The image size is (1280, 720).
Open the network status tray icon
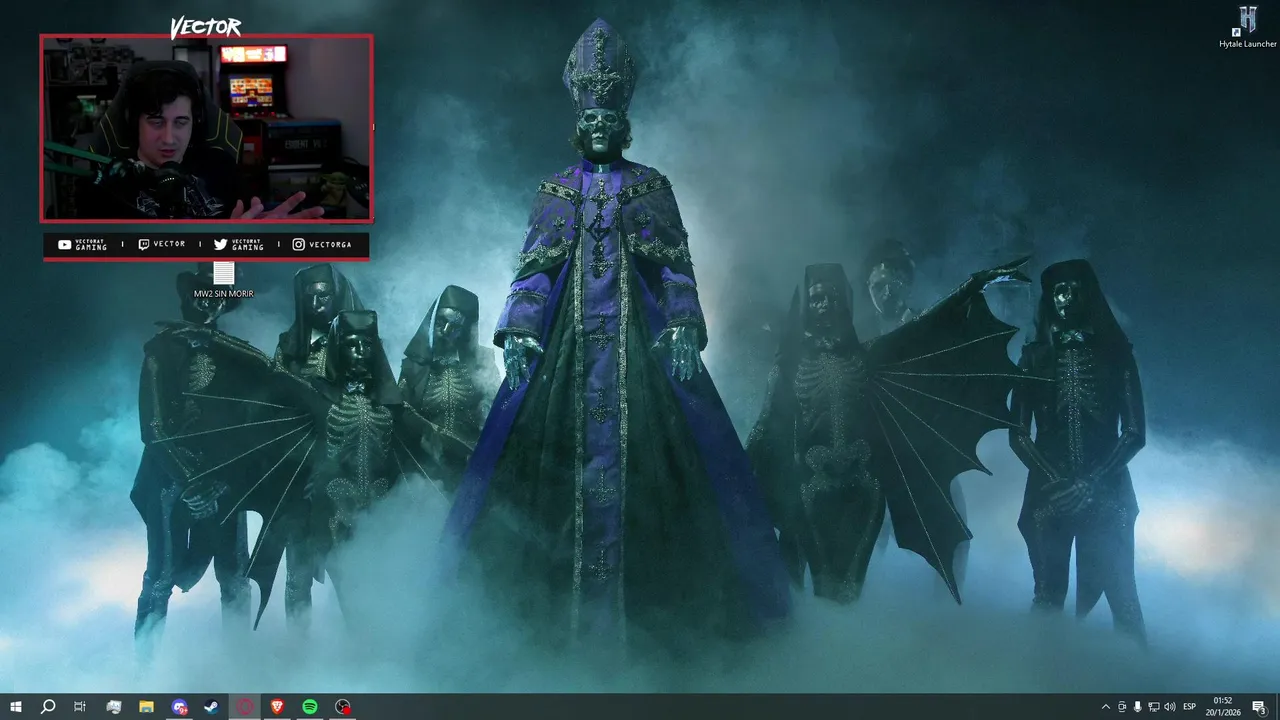1154,707
